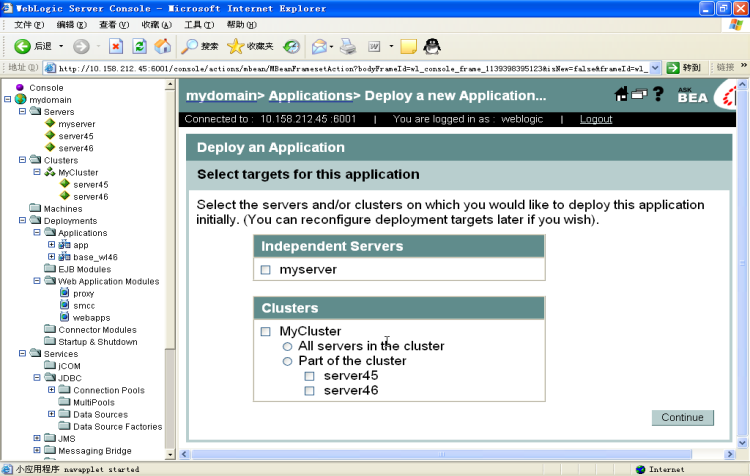The image size is (750, 476).
Task: Open the 工具(T) menu
Action: pyautogui.click(x=199, y=24)
